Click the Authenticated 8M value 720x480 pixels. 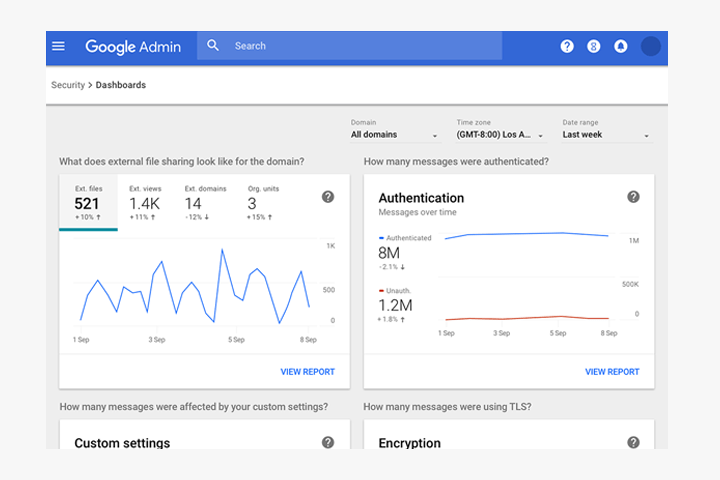click(x=389, y=253)
